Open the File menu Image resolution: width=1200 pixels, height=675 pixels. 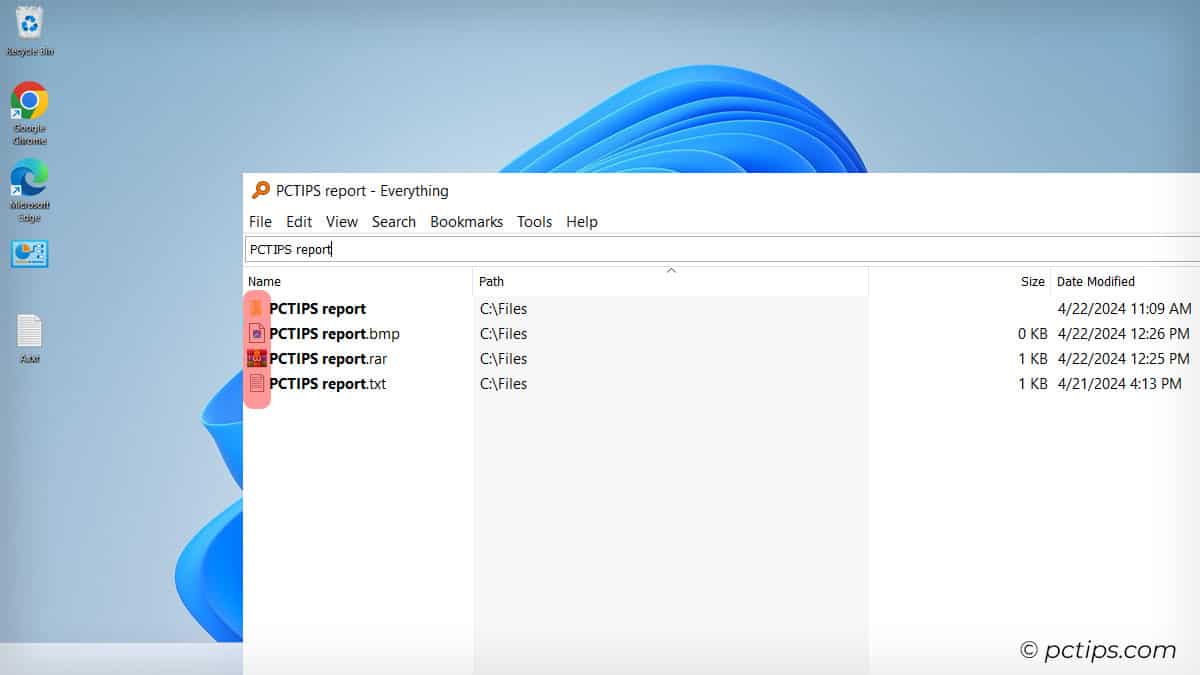[x=260, y=221]
